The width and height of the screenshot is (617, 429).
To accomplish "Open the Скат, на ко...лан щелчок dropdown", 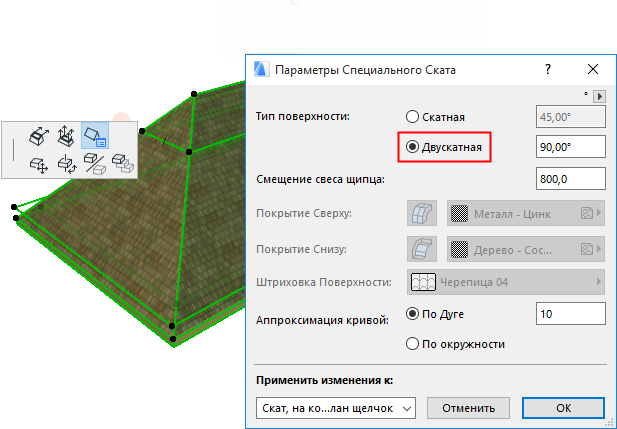I will 336,408.
